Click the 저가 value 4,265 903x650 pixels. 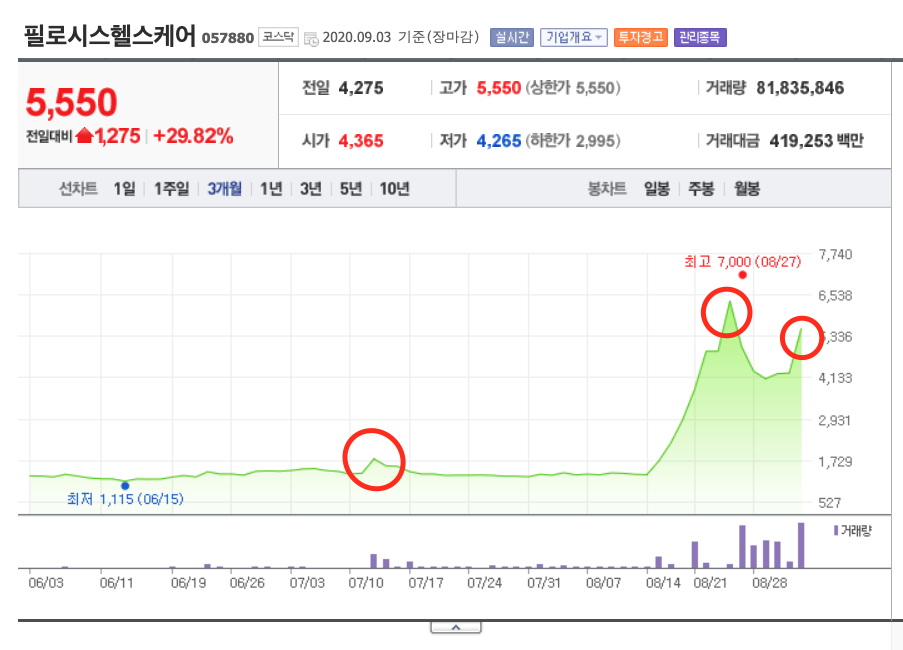499,140
